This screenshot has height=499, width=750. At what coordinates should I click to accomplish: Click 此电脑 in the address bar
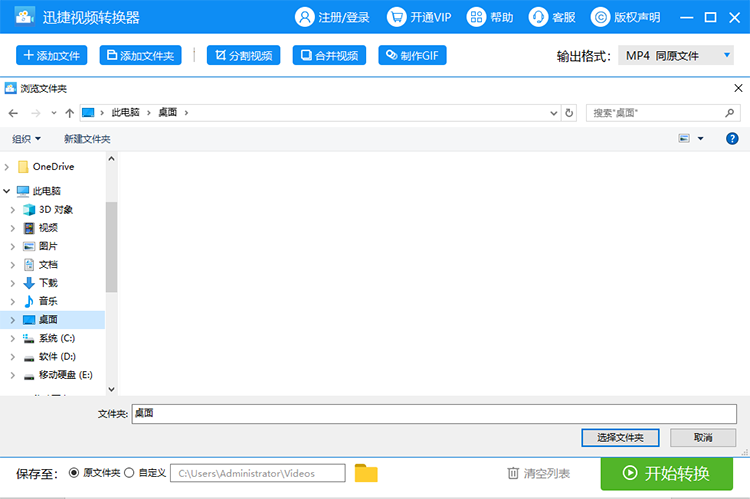pyautogui.click(x=125, y=112)
